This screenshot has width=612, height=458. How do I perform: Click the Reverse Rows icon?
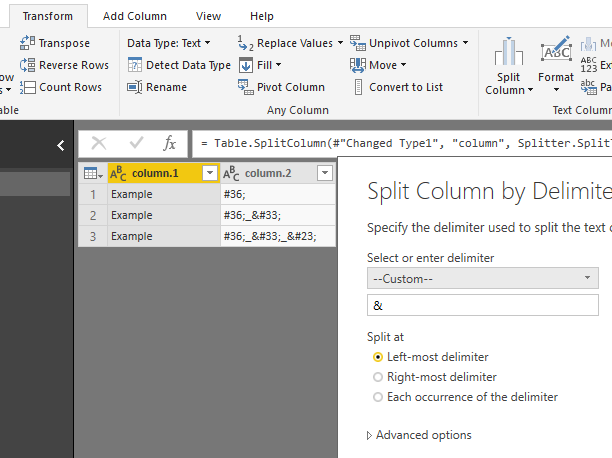click(x=27, y=65)
